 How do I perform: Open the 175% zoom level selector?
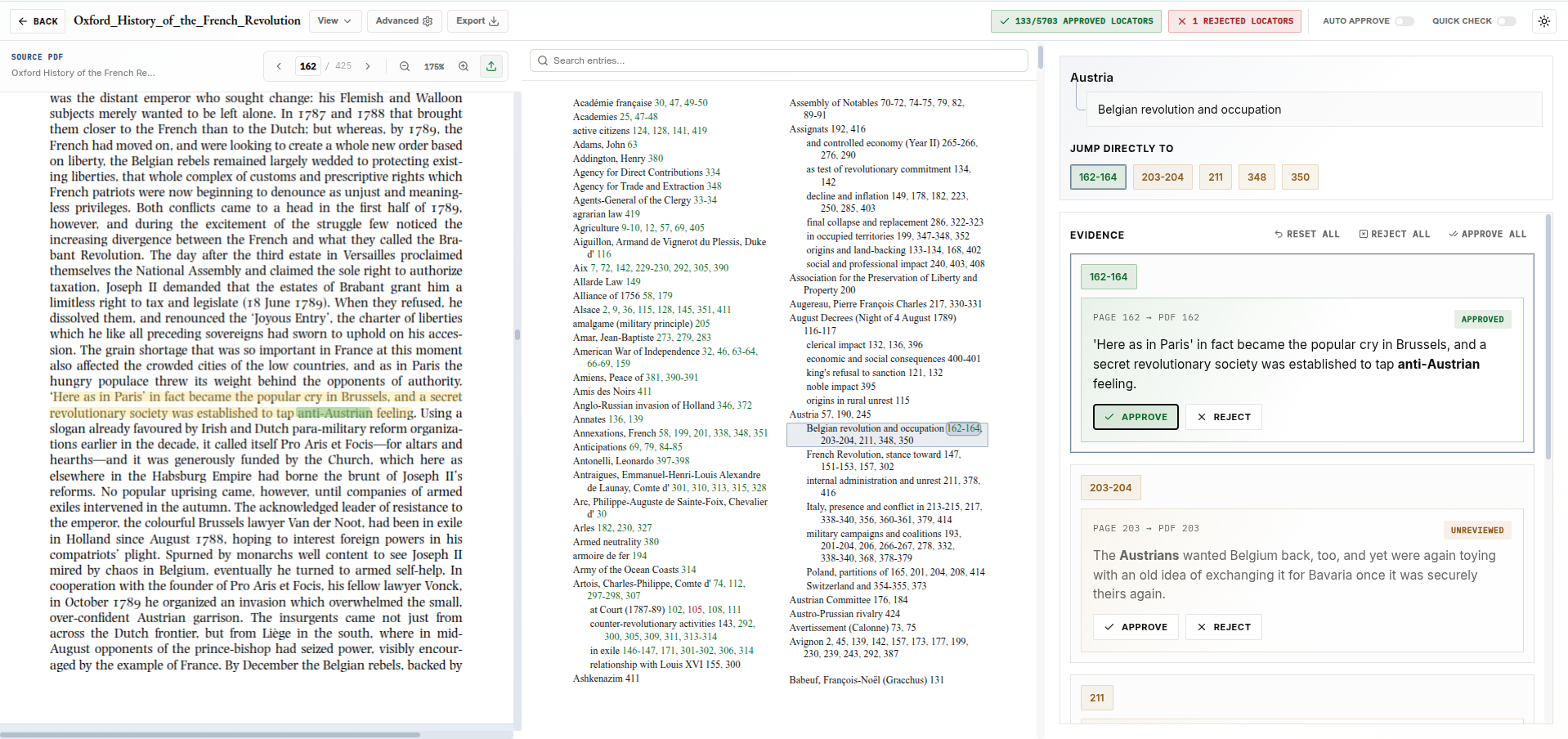(x=434, y=65)
